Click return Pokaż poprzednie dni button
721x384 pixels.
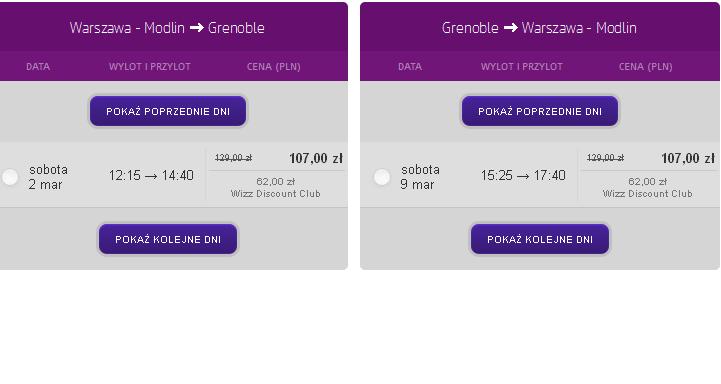[x=540, y=111]
